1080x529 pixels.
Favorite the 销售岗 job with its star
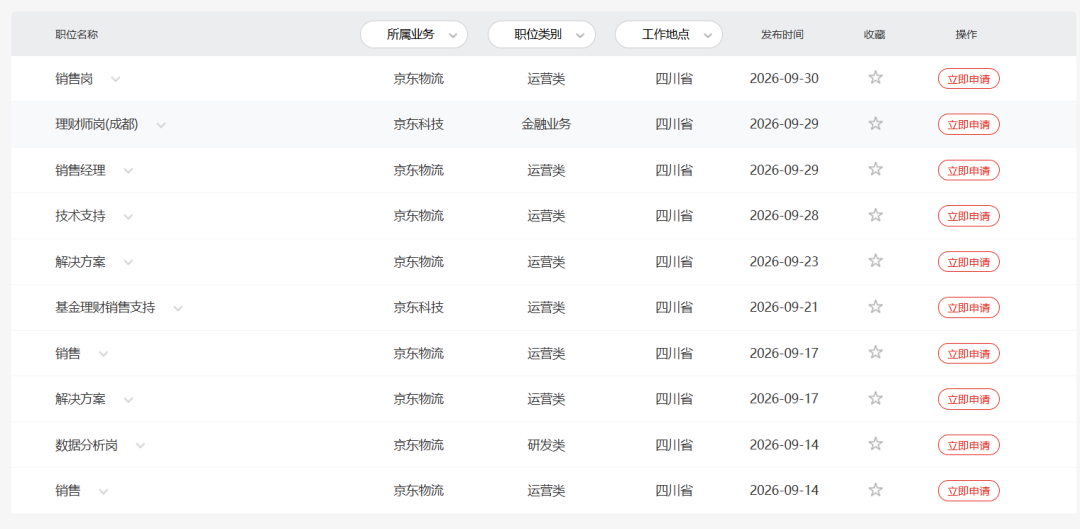875,77
